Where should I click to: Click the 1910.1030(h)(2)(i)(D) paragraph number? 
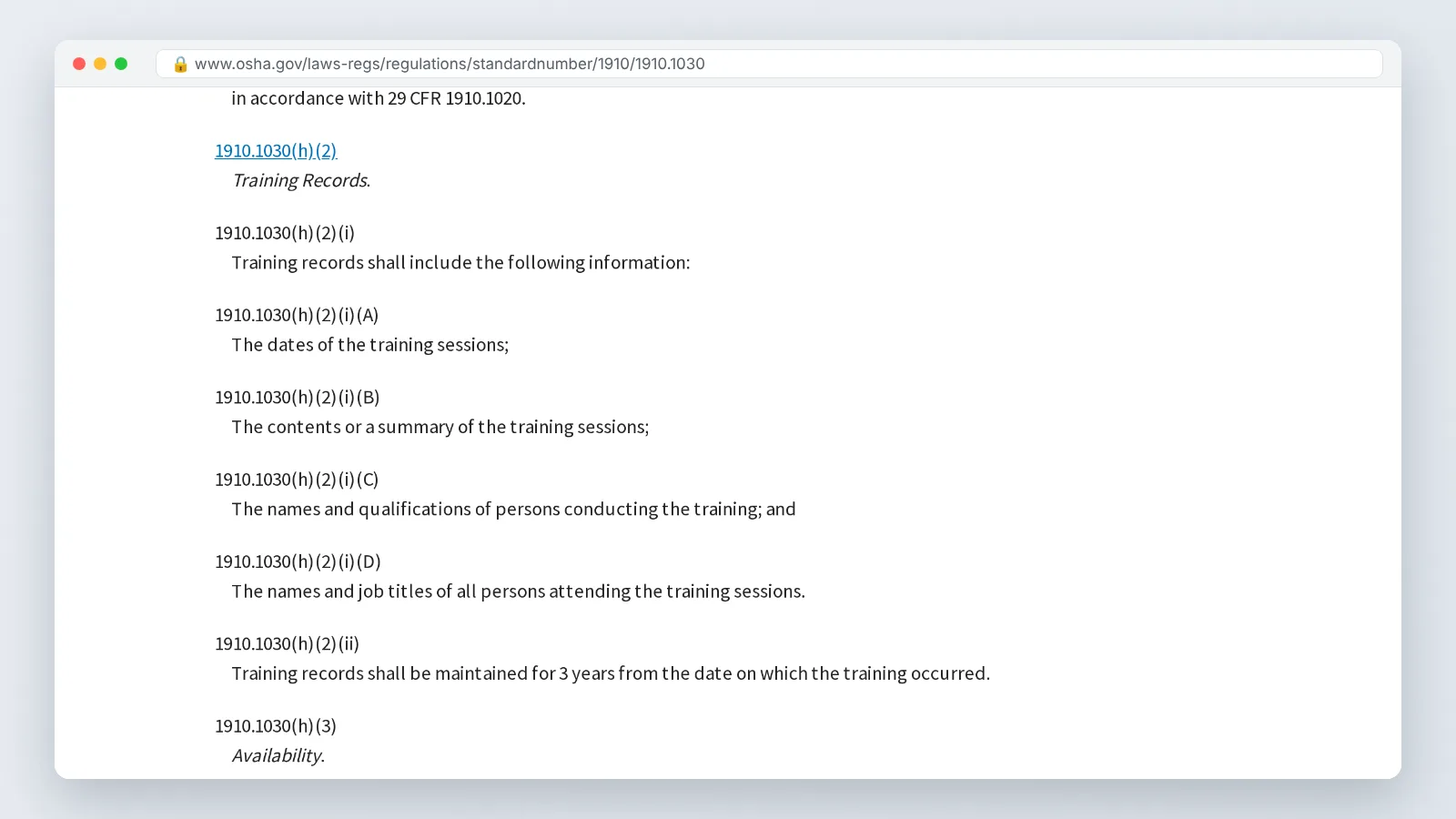(298, 561)
